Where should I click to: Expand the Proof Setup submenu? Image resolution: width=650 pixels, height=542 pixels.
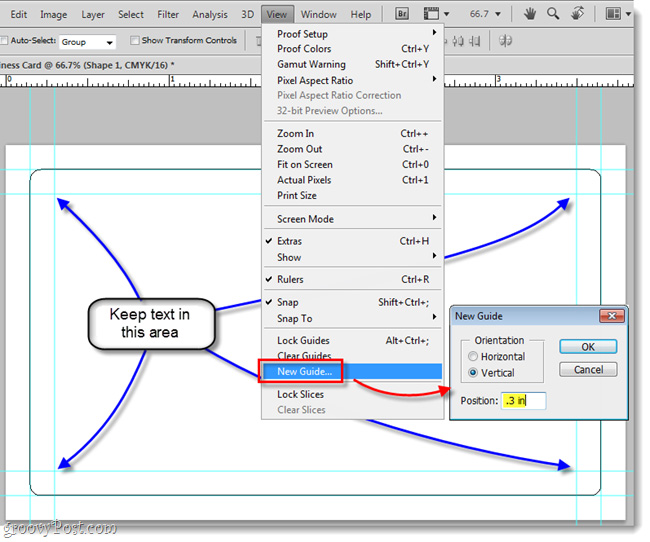pos(352,34)
